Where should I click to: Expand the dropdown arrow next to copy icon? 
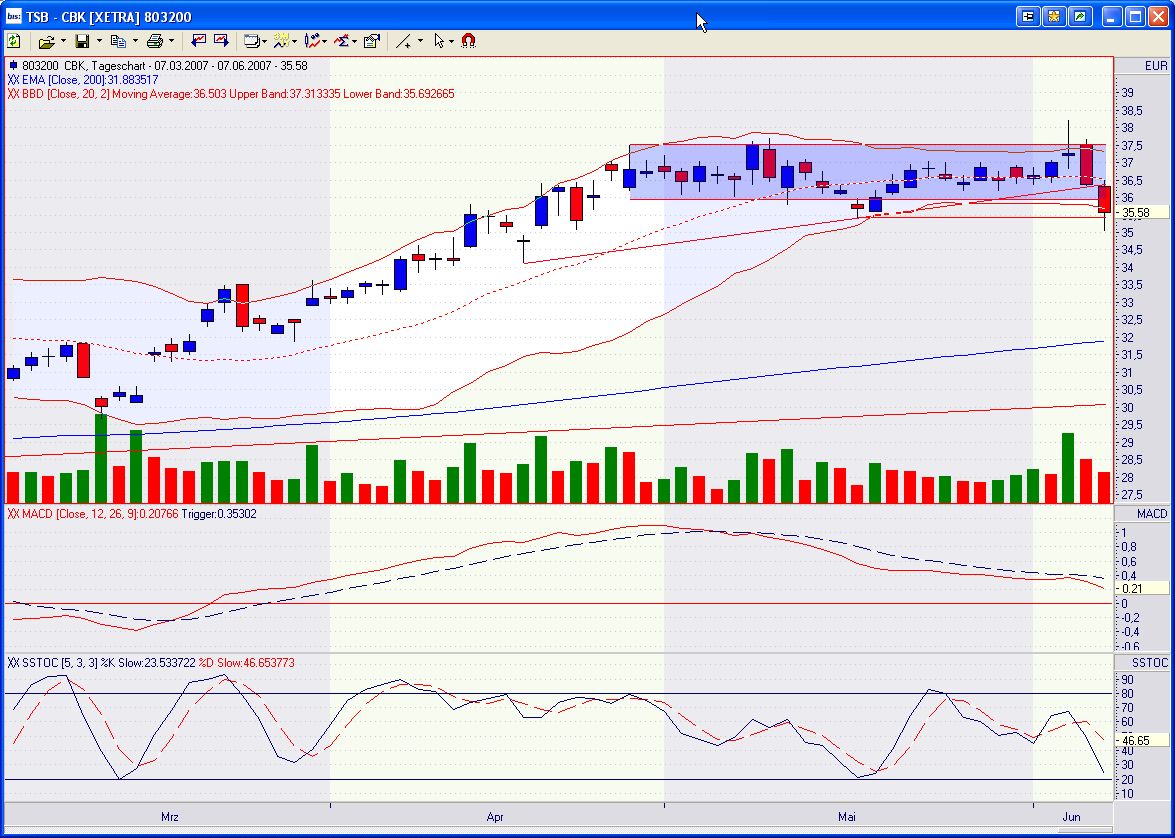[135, 41]
